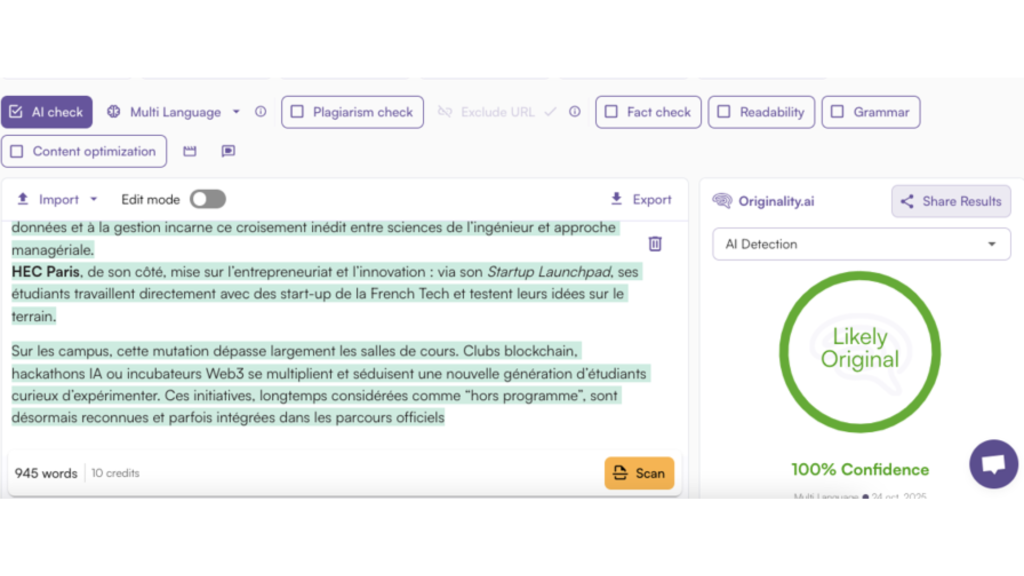Open the chat support bubble
Viewport: 1024px width, 576px height.
coord(993,464)
